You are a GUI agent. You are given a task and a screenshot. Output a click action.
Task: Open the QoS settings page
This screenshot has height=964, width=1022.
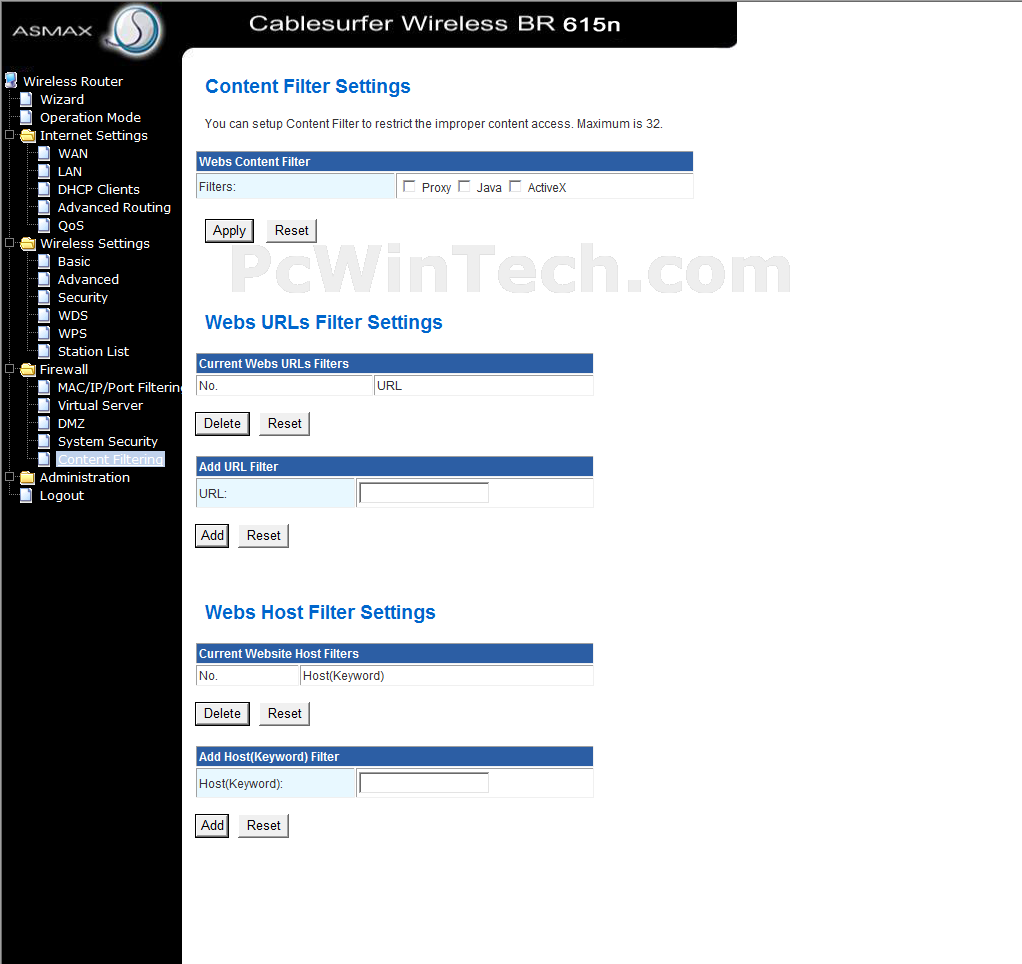pyautogui.click(x=71, y=226)
